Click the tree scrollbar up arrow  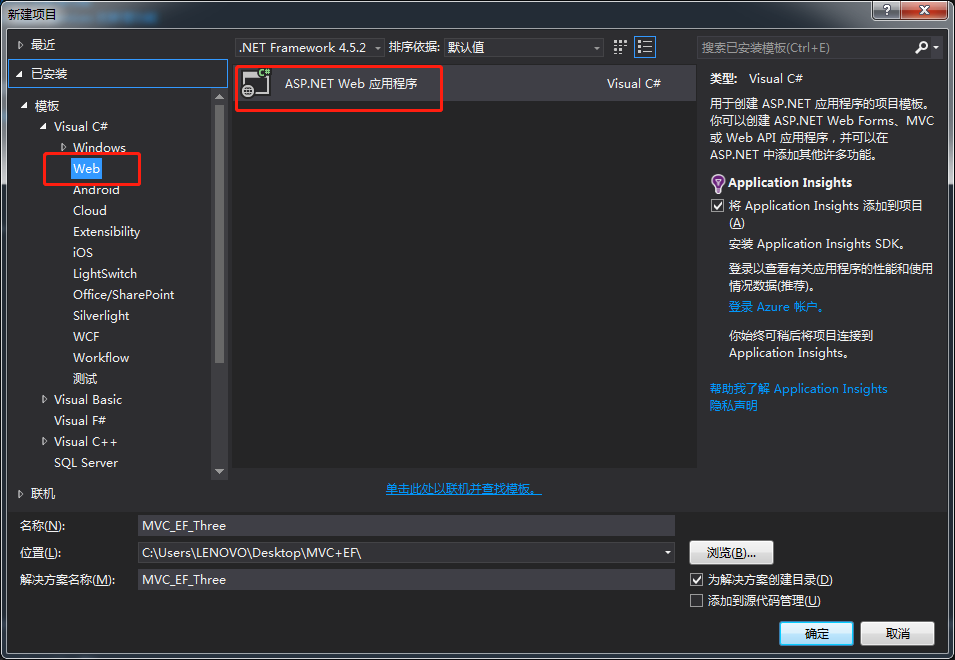[219, 96]
